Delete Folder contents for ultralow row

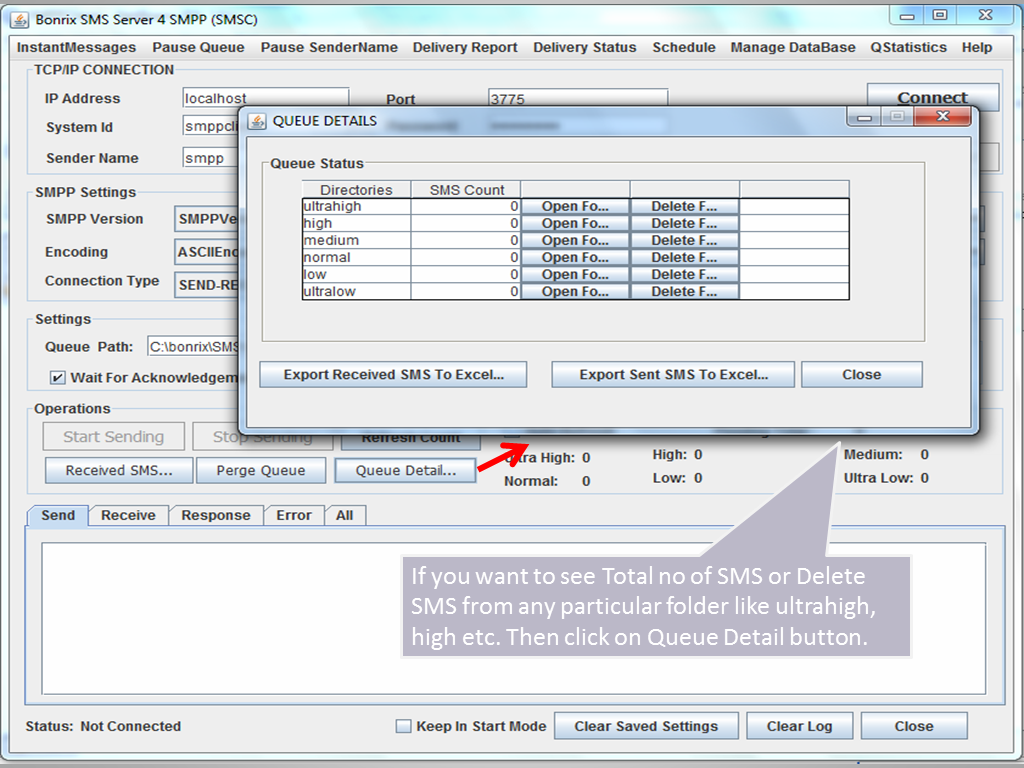pos(684,291)
